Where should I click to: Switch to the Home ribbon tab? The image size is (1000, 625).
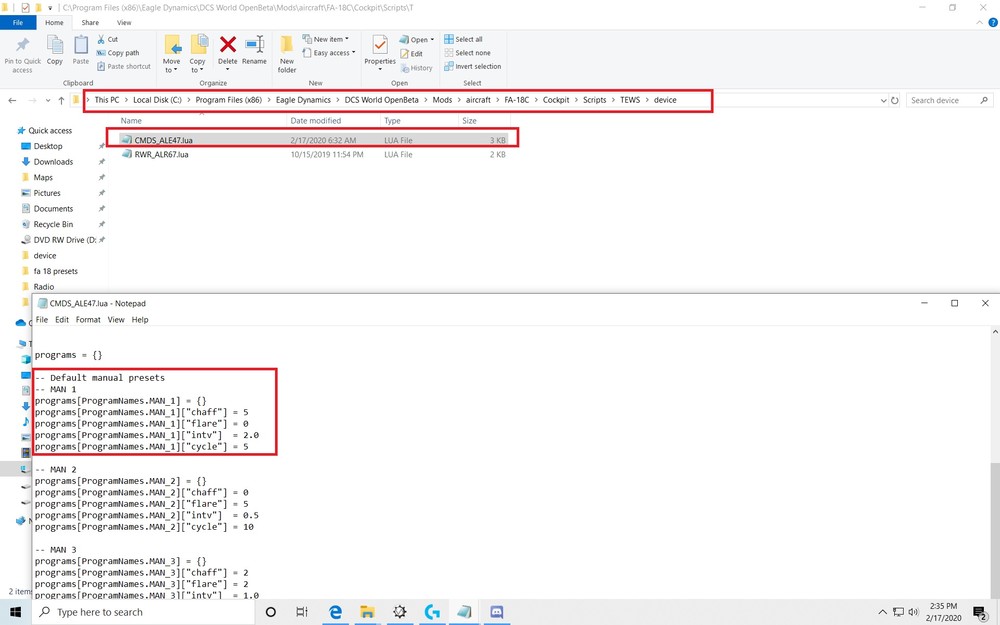(54, 22)
